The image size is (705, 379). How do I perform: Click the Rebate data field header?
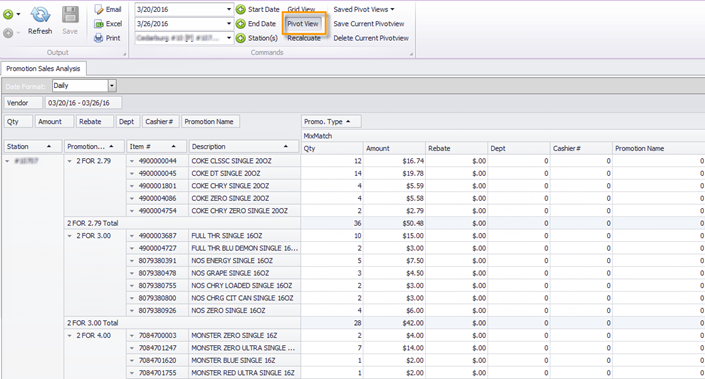tap(94, 121)
